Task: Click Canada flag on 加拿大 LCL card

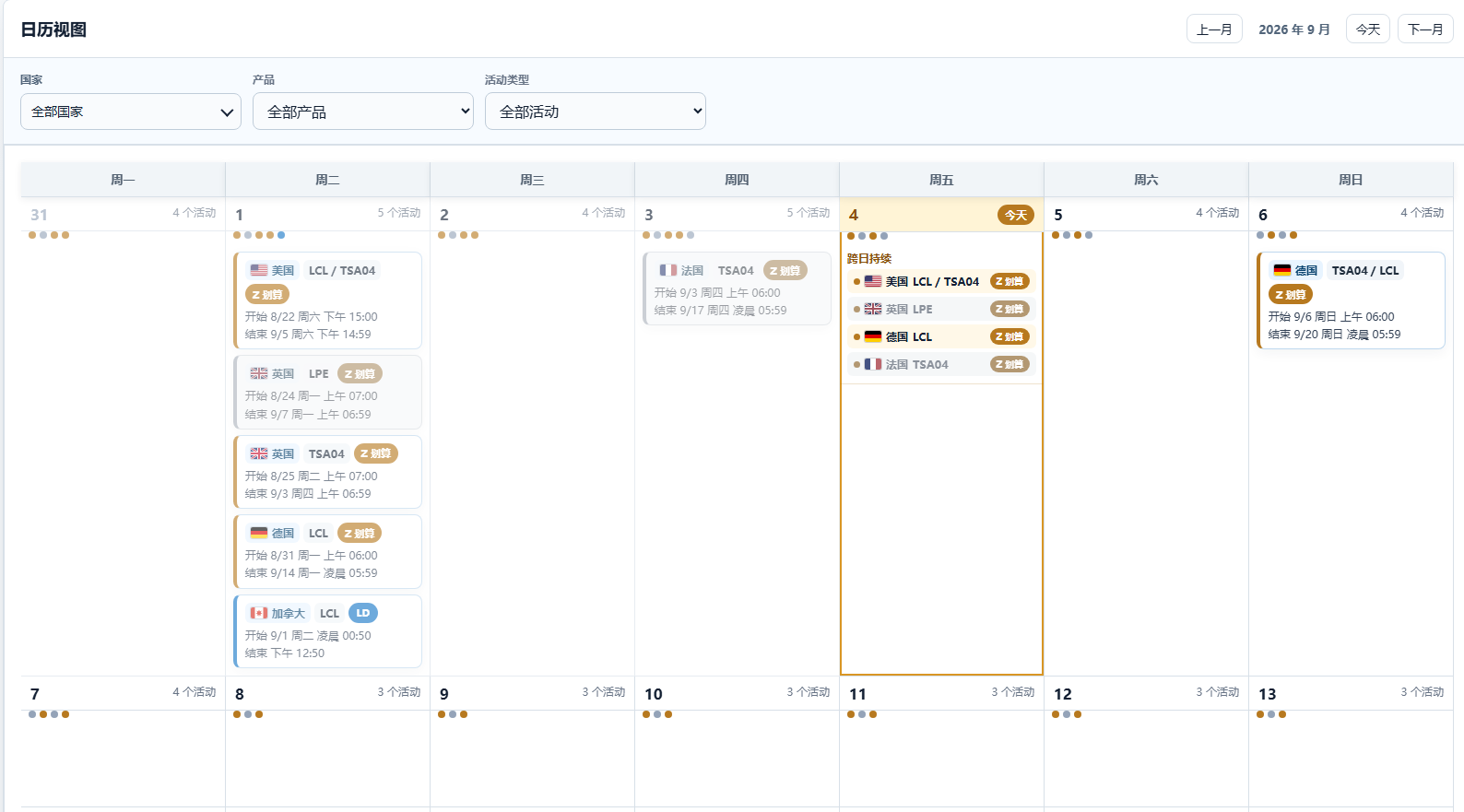Action: pyautogui.click(x=259, y=613)
